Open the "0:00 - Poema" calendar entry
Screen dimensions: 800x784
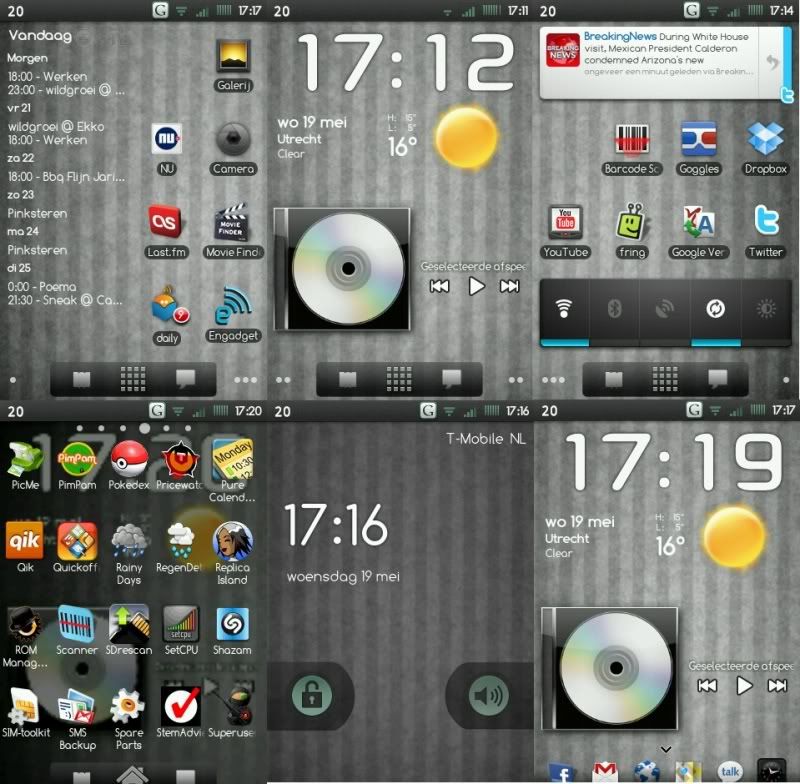point(42,287)
